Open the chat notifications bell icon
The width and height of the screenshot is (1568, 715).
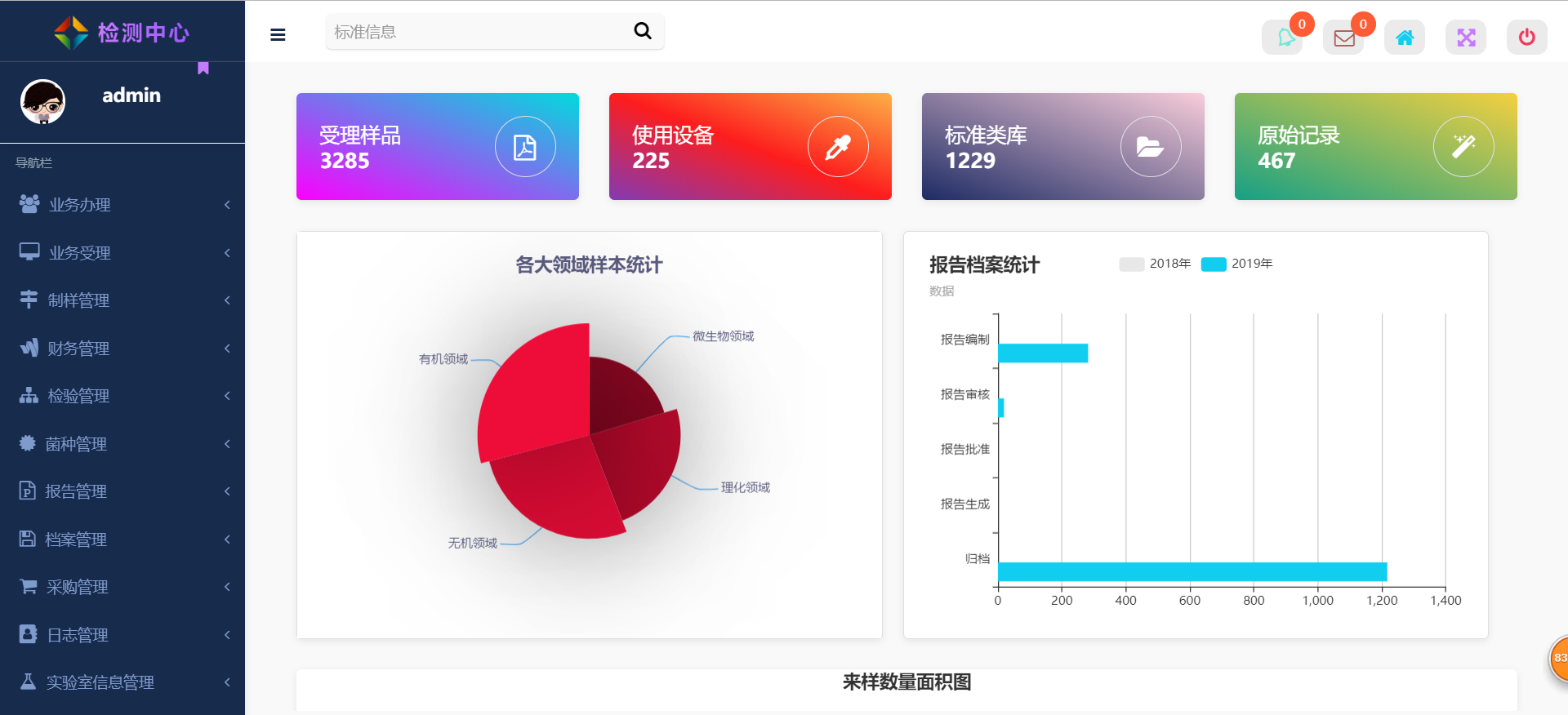[x=1284, y=38]
